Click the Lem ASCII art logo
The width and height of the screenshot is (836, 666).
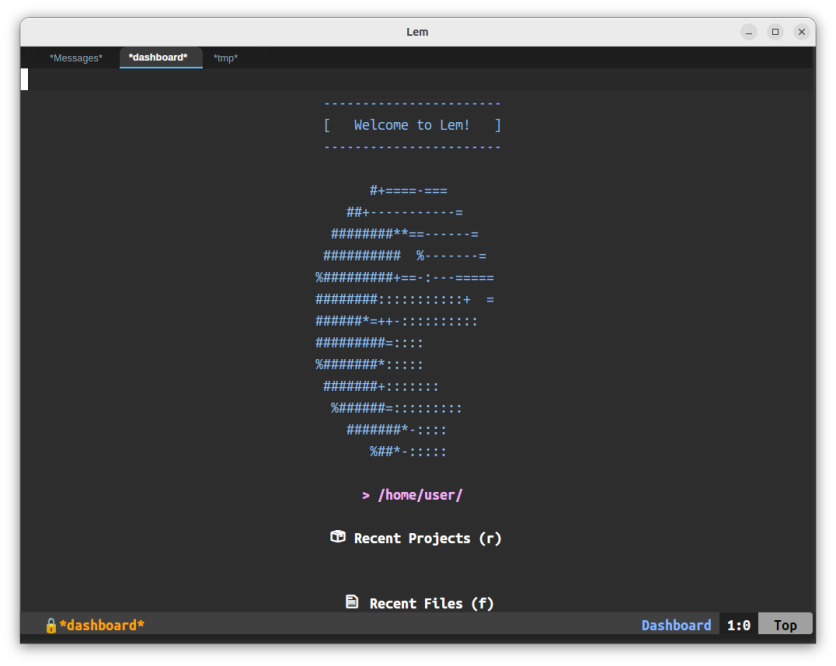pos(404,321)
